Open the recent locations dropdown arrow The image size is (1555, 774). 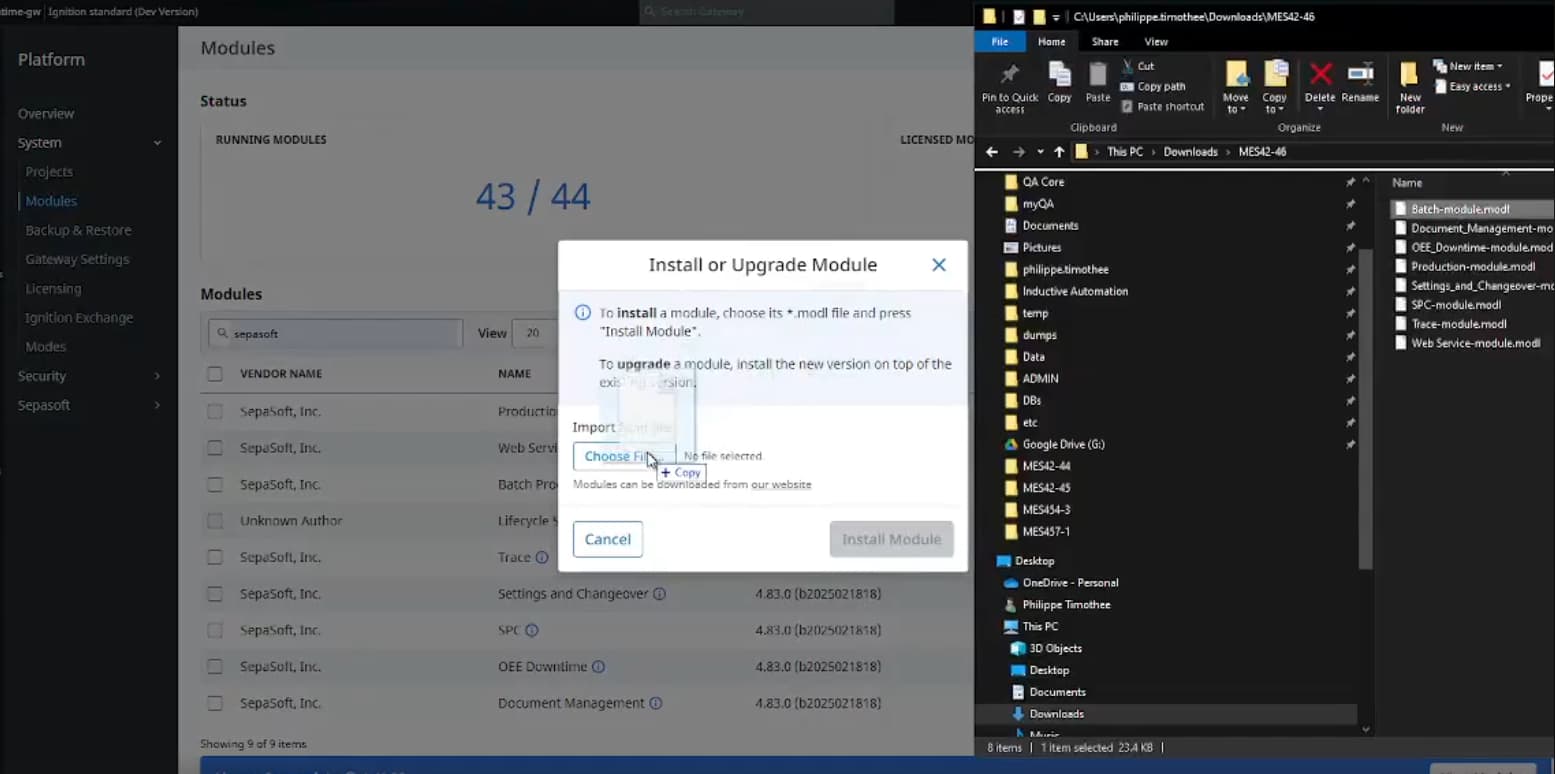point(1040,152)
